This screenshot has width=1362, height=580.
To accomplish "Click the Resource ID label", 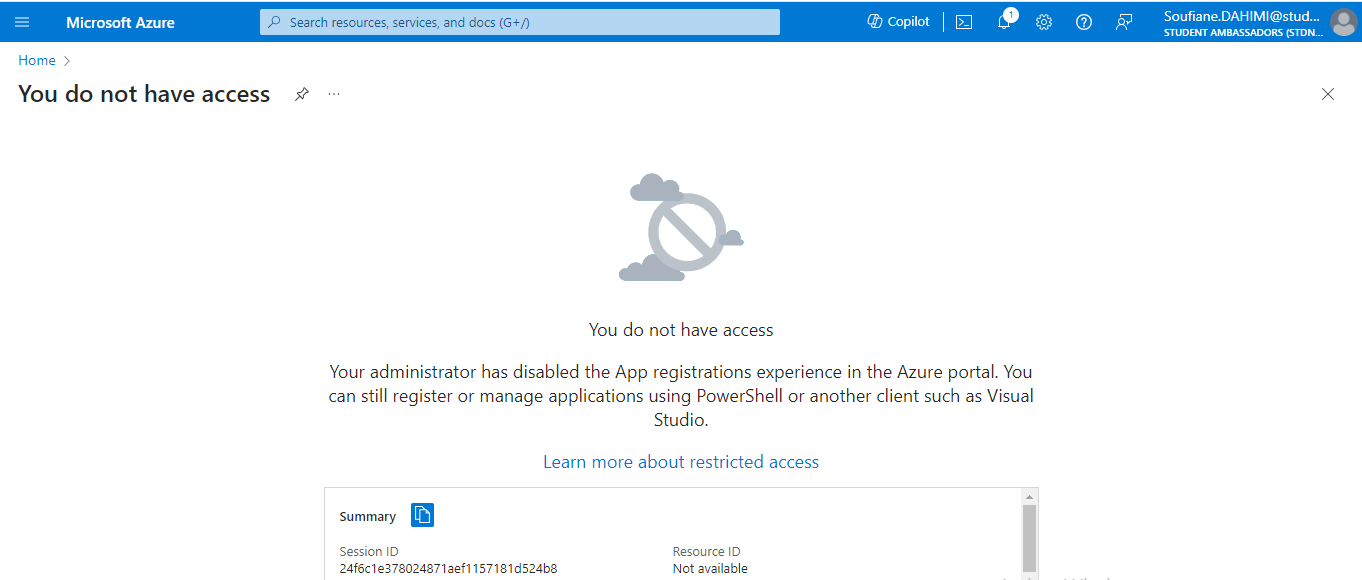I will (x=707, y=552).
